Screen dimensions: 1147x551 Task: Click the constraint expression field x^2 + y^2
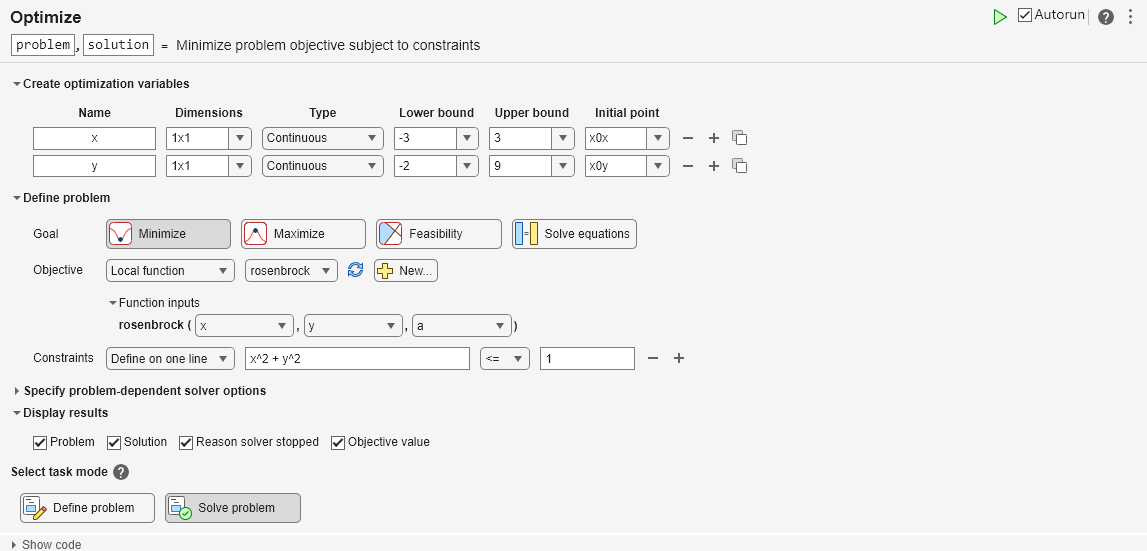click(x=356, y=358)
